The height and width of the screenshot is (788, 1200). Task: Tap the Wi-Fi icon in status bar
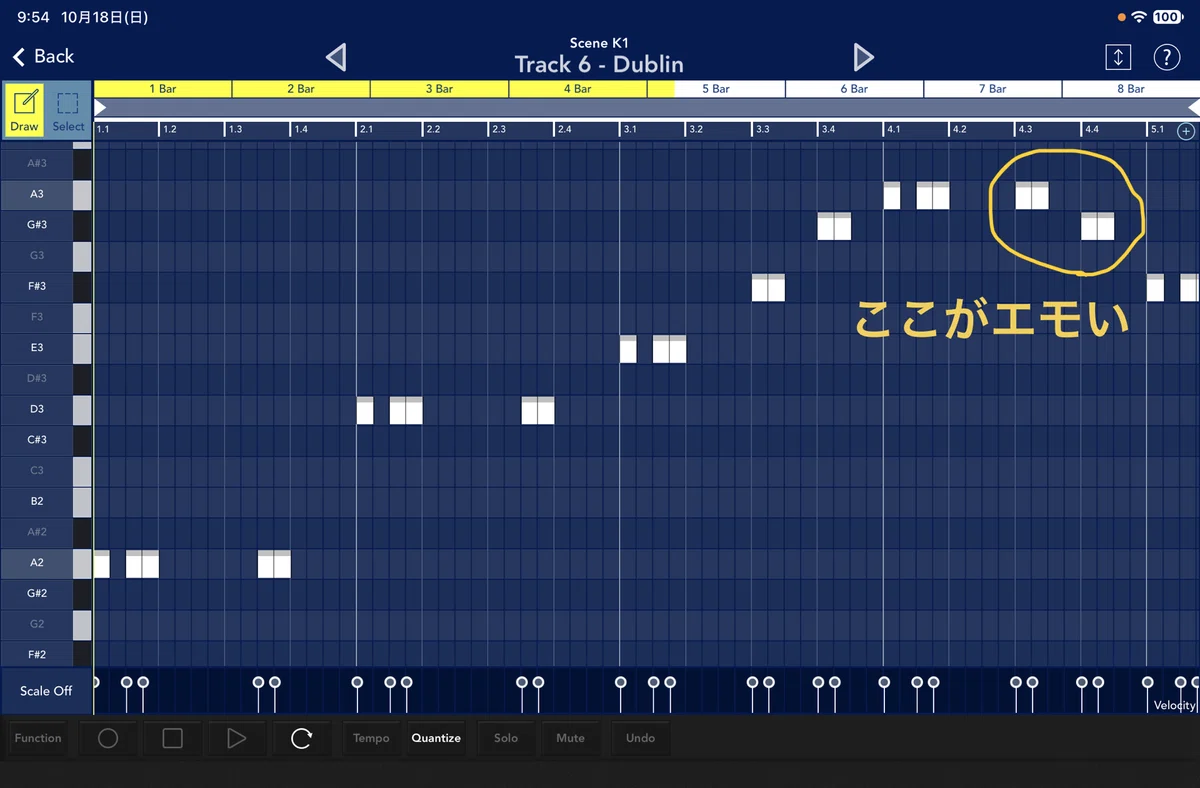point(1139,17)
